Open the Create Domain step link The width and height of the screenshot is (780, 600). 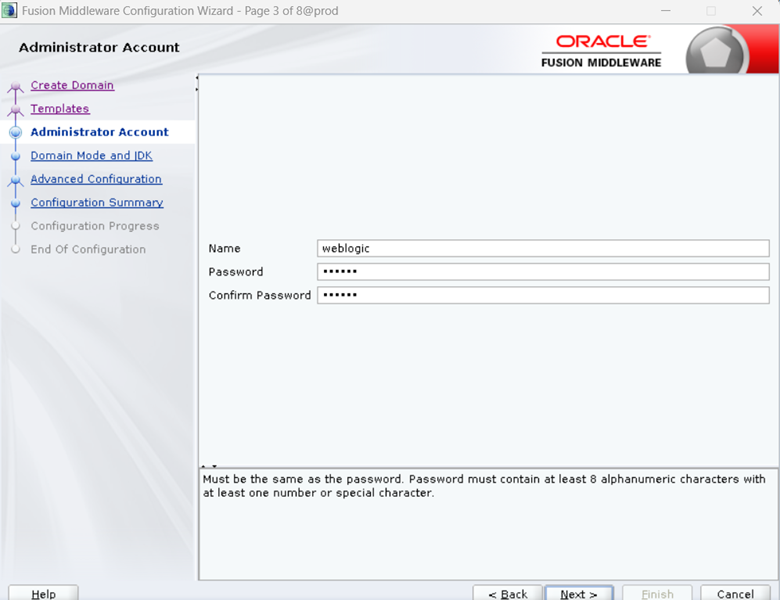click(x=72, y=85)
